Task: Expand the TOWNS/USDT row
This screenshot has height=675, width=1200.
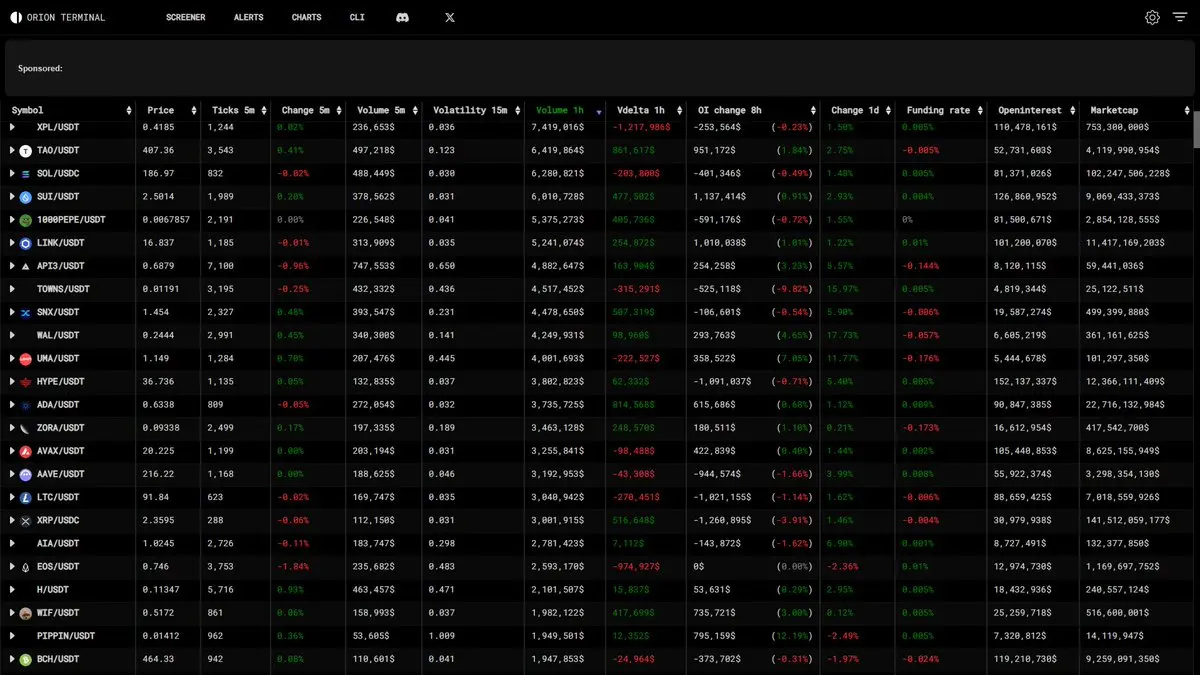Action: [12, 289]
